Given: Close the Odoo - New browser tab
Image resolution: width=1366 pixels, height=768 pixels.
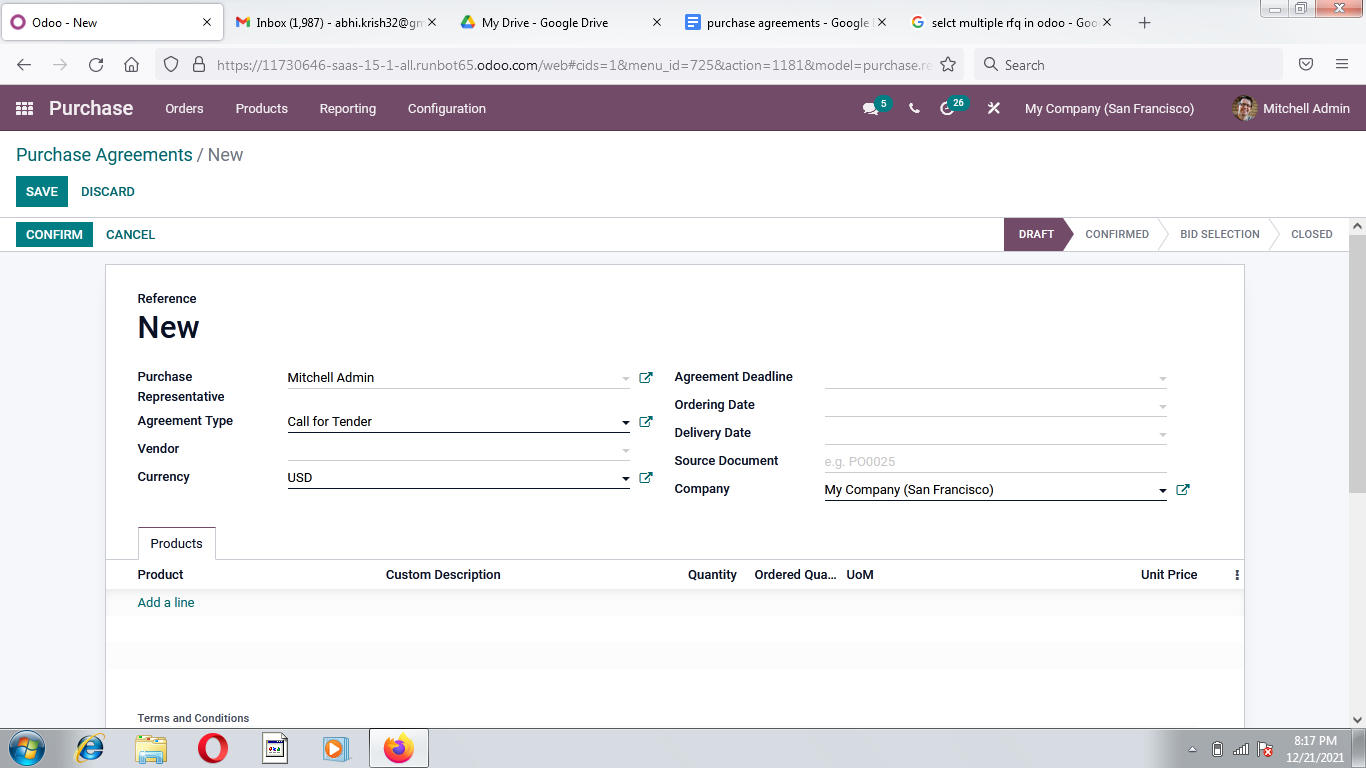Looking at the screenshot, I should [x=207, y=22].
